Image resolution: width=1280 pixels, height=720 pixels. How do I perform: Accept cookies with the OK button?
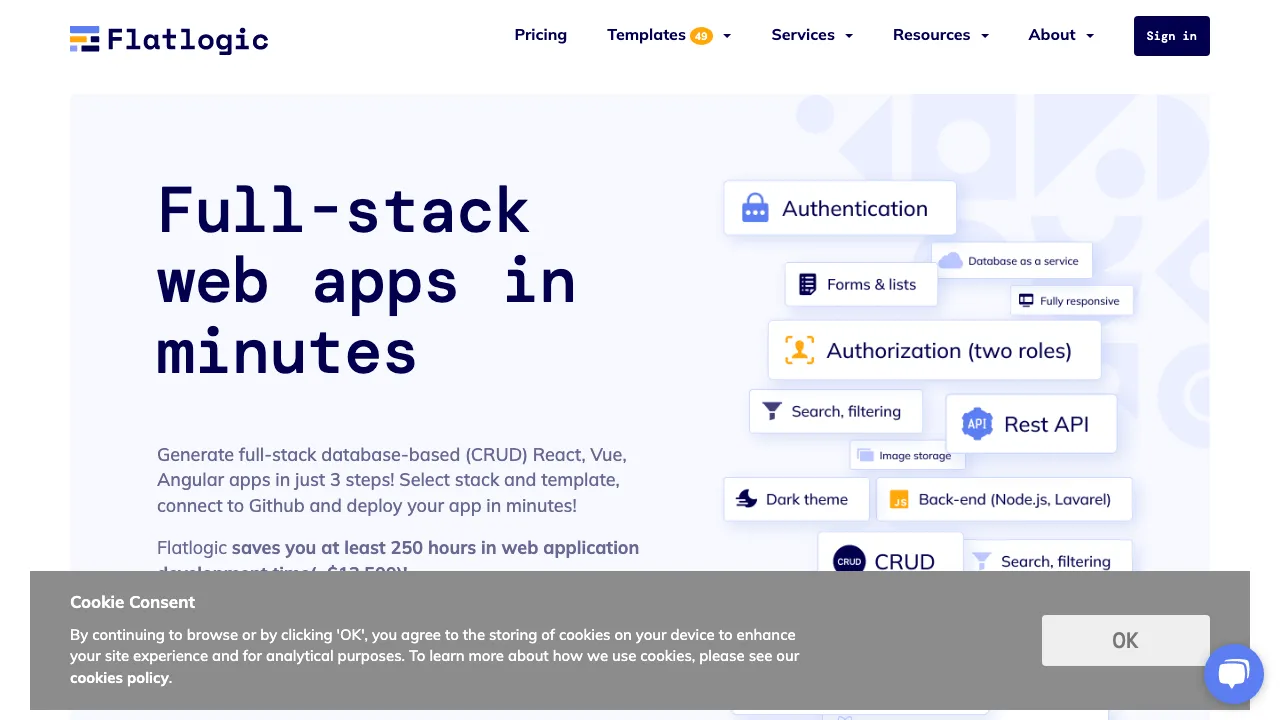pos(1126,640)
